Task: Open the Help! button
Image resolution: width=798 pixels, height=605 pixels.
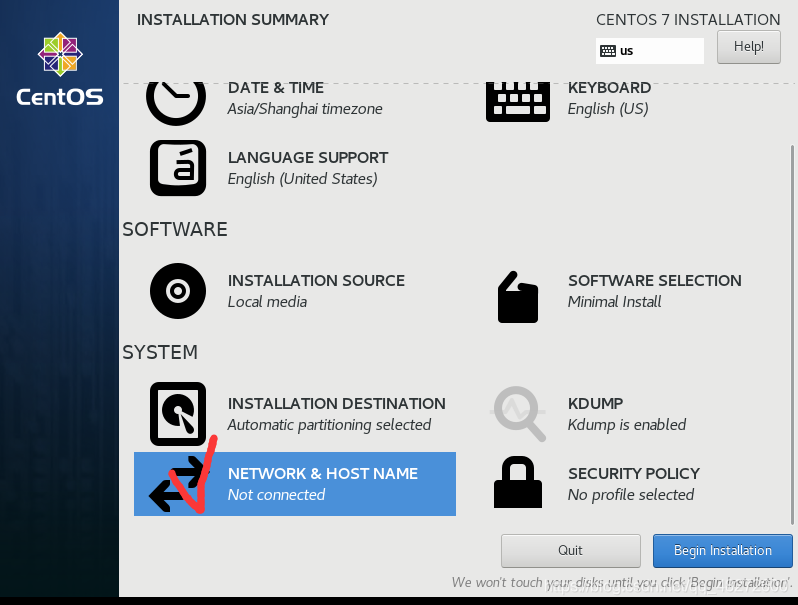Action: [749, 47]
